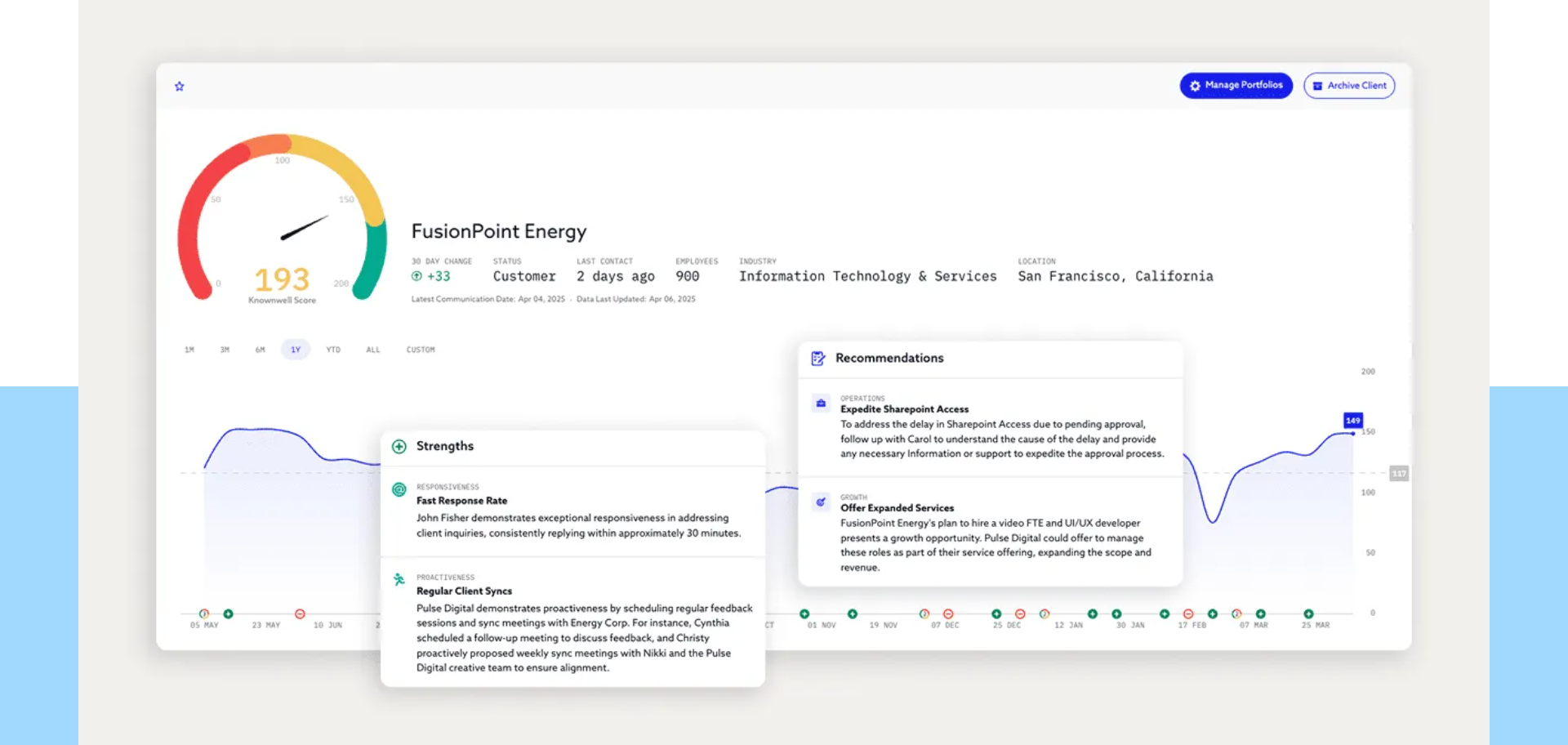Click the Proactiveness running figure icon
This screenshot has width=1568, height=745.
tap(399, 580)
